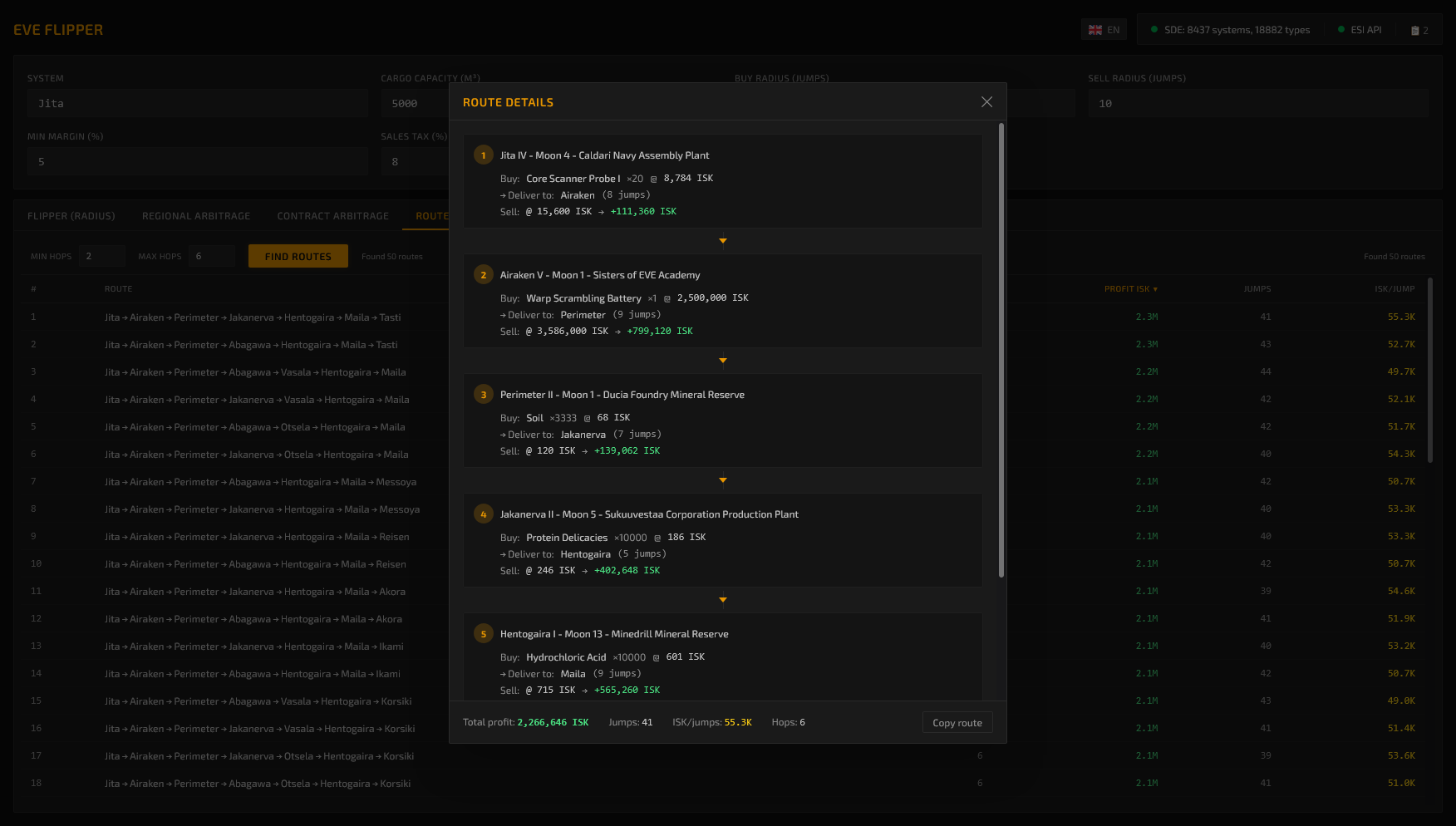Viewport: 1456px width, 826px height.
Task: Click the System input field with Jita
Action: tap(198, 103)
